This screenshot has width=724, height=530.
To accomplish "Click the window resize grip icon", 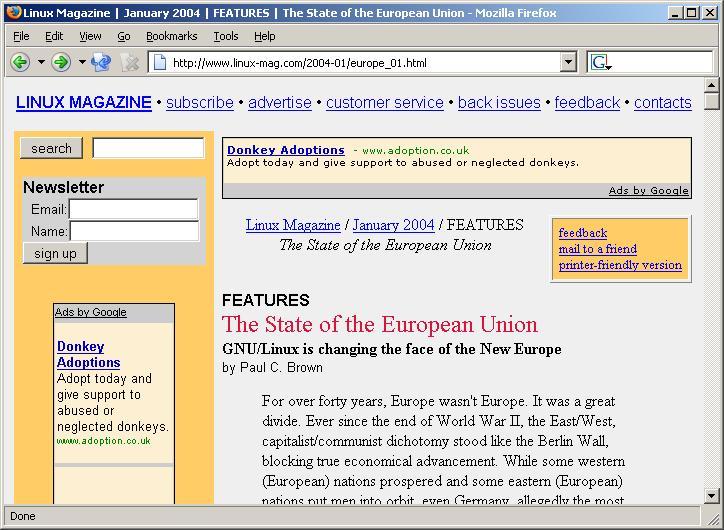I will click(711, 518).
